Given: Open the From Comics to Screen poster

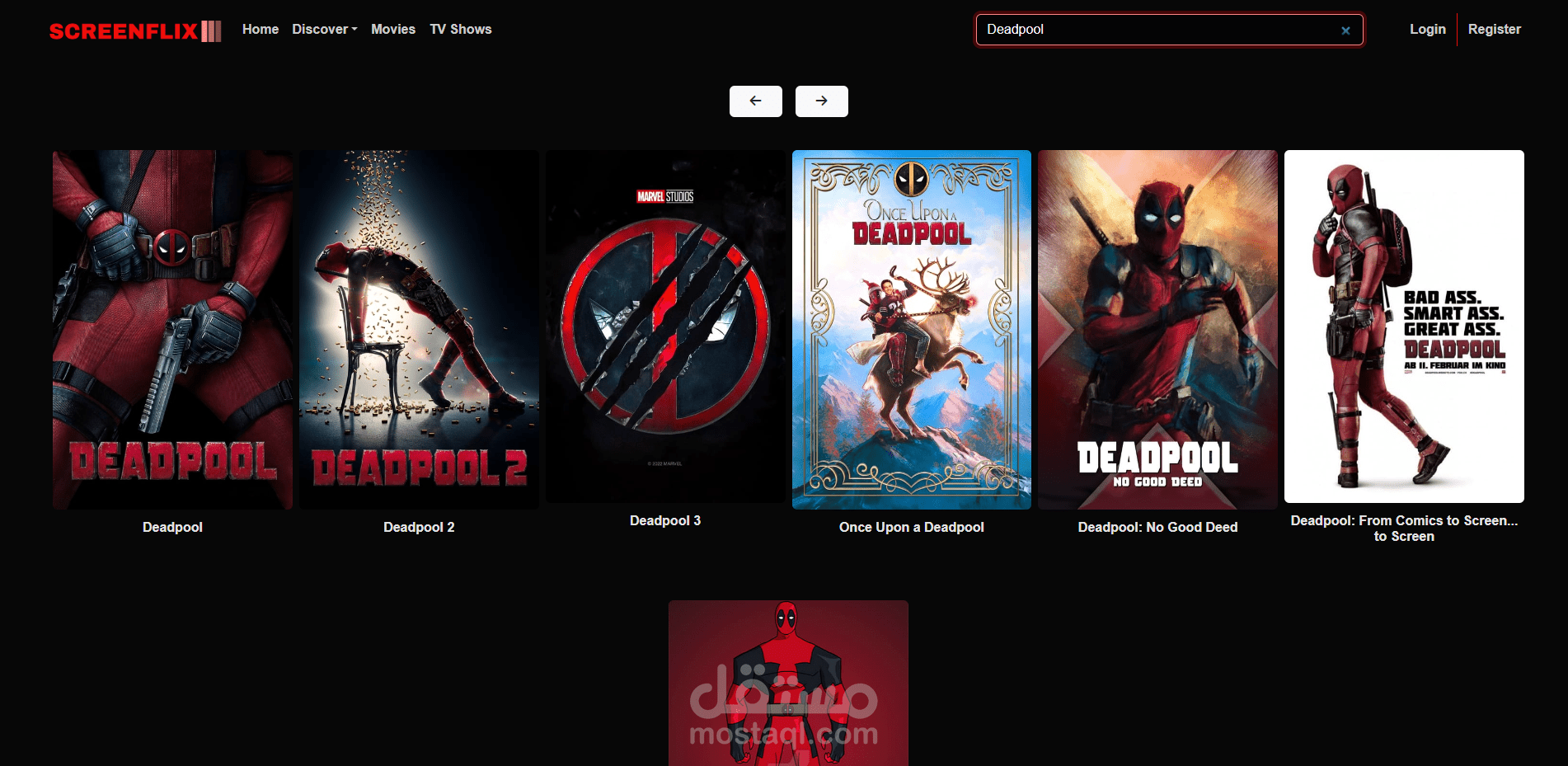Looking at the screenshot, I should [x=1404, y=327].
